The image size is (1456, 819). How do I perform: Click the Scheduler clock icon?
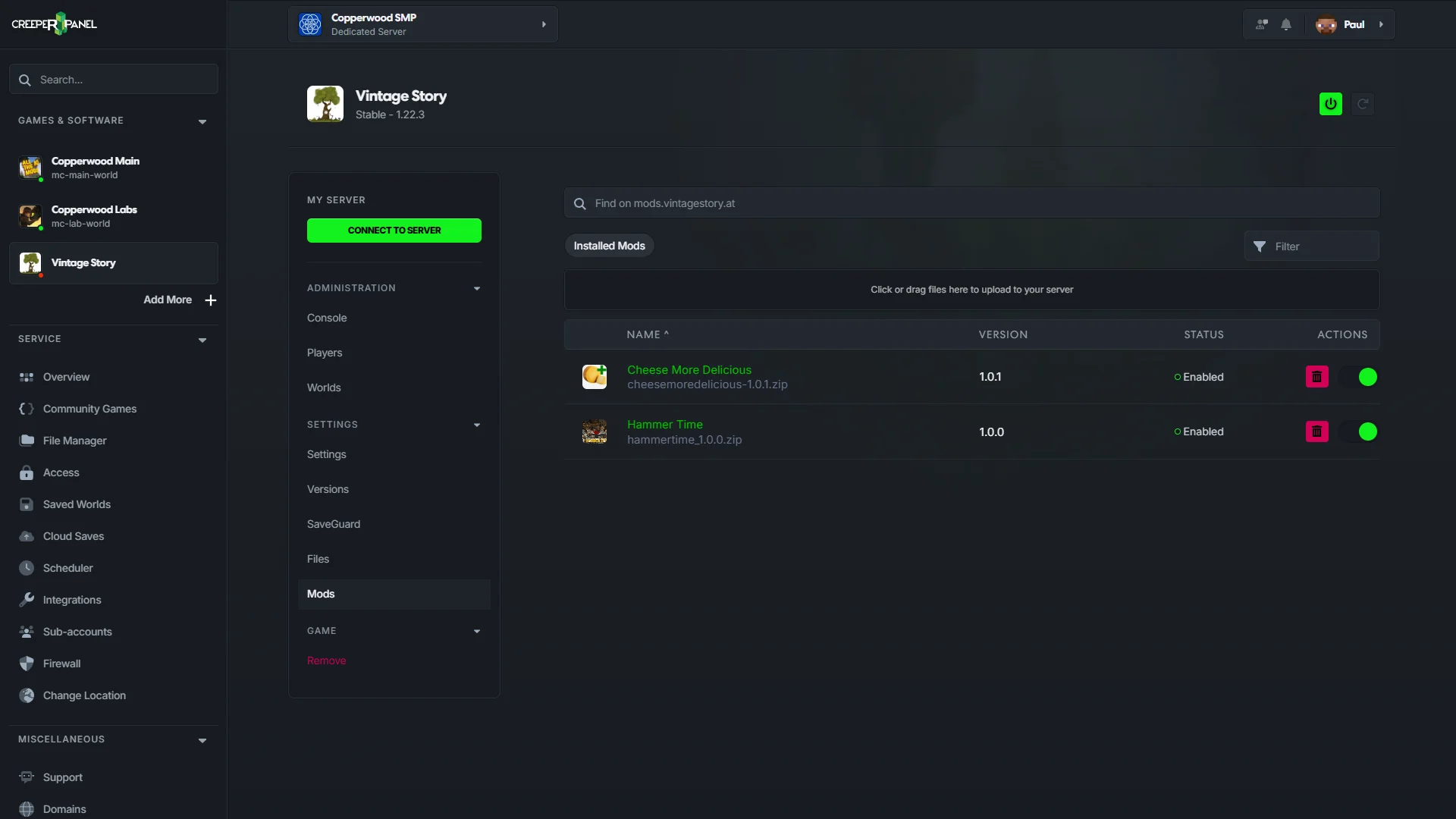pos(27,568)
